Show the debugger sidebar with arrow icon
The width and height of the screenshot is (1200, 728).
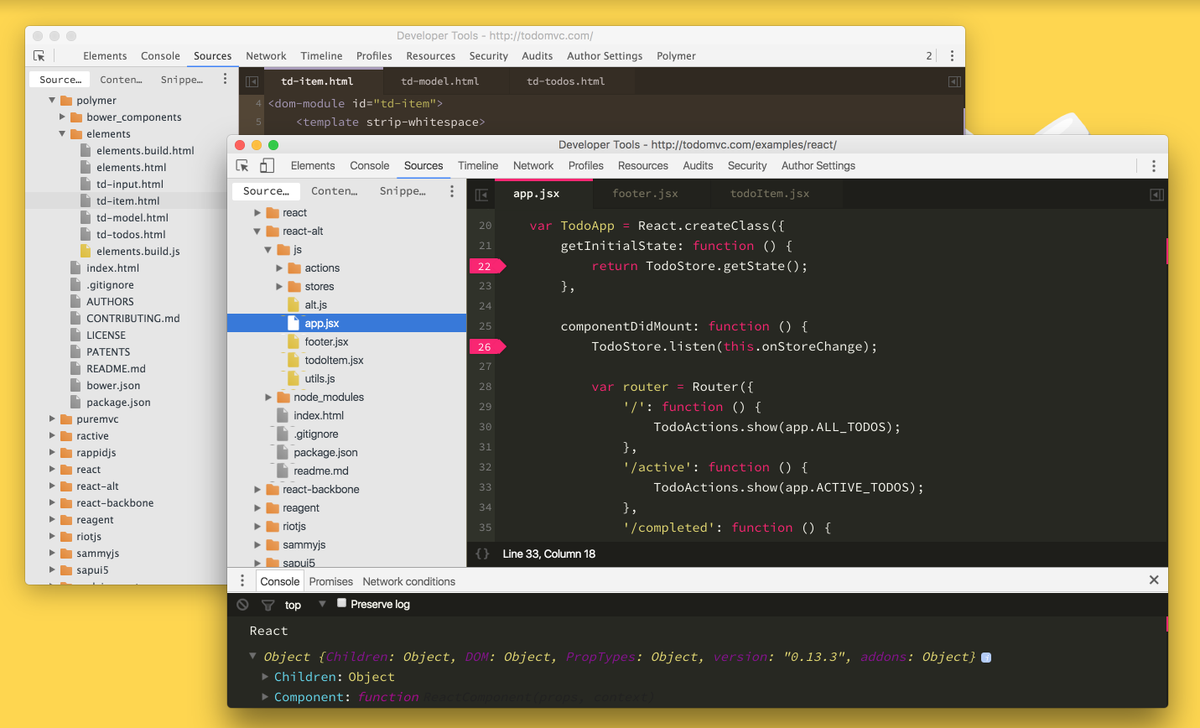tap(1156, 194)
